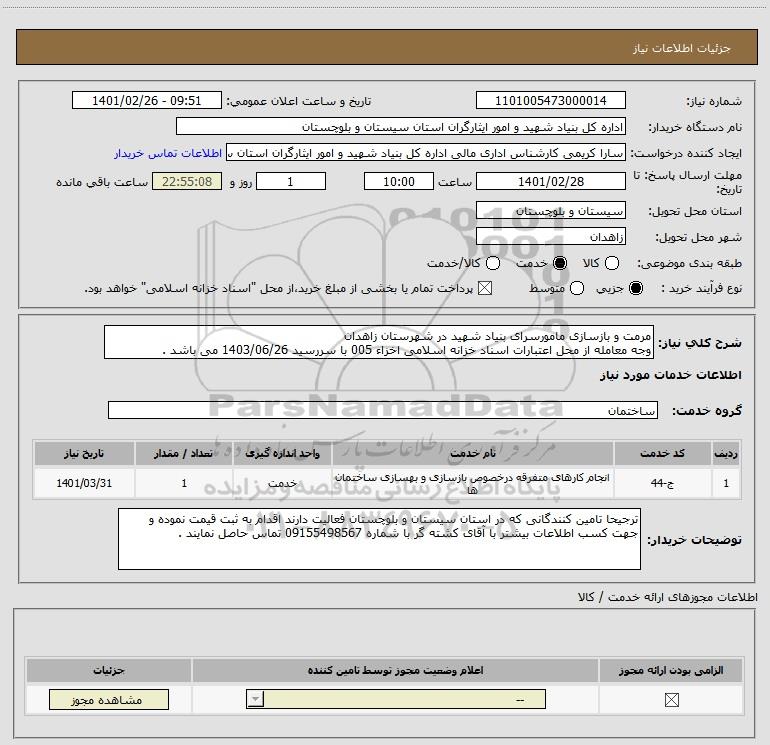Image resolution: width=770 pixels, height=745 pixels.
Task: Select the خدمت radio button
Action: click(x=560, y=263)
